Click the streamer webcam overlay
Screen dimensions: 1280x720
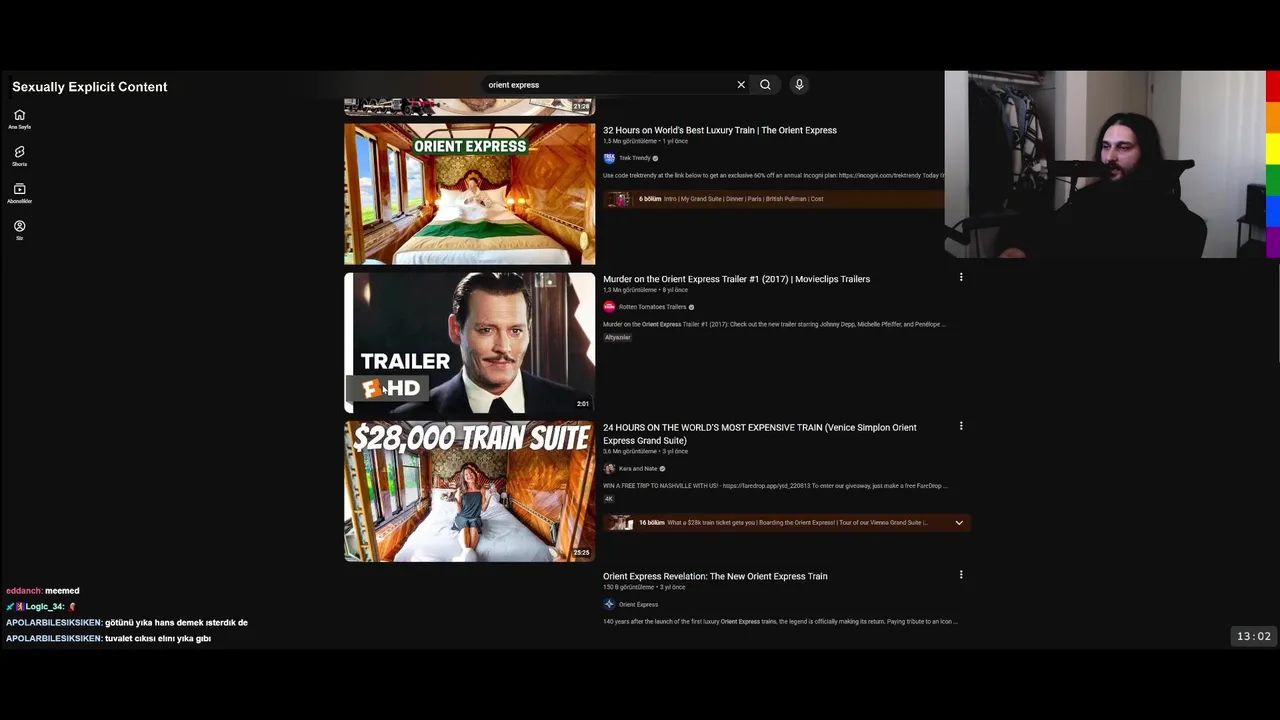(1105, 165)
